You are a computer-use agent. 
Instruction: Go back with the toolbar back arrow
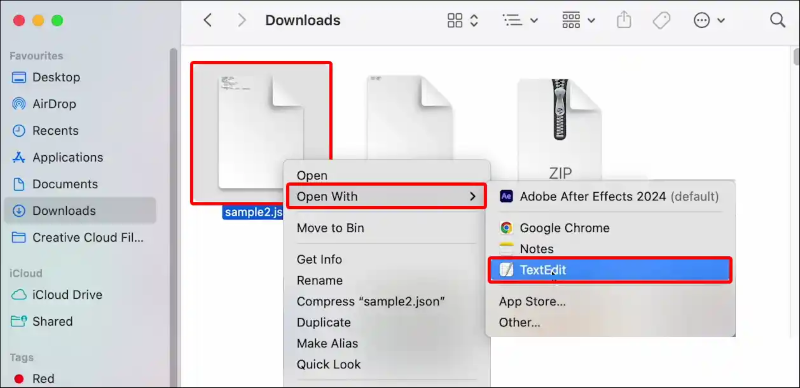pyautogui.click(x=207, y=20)
